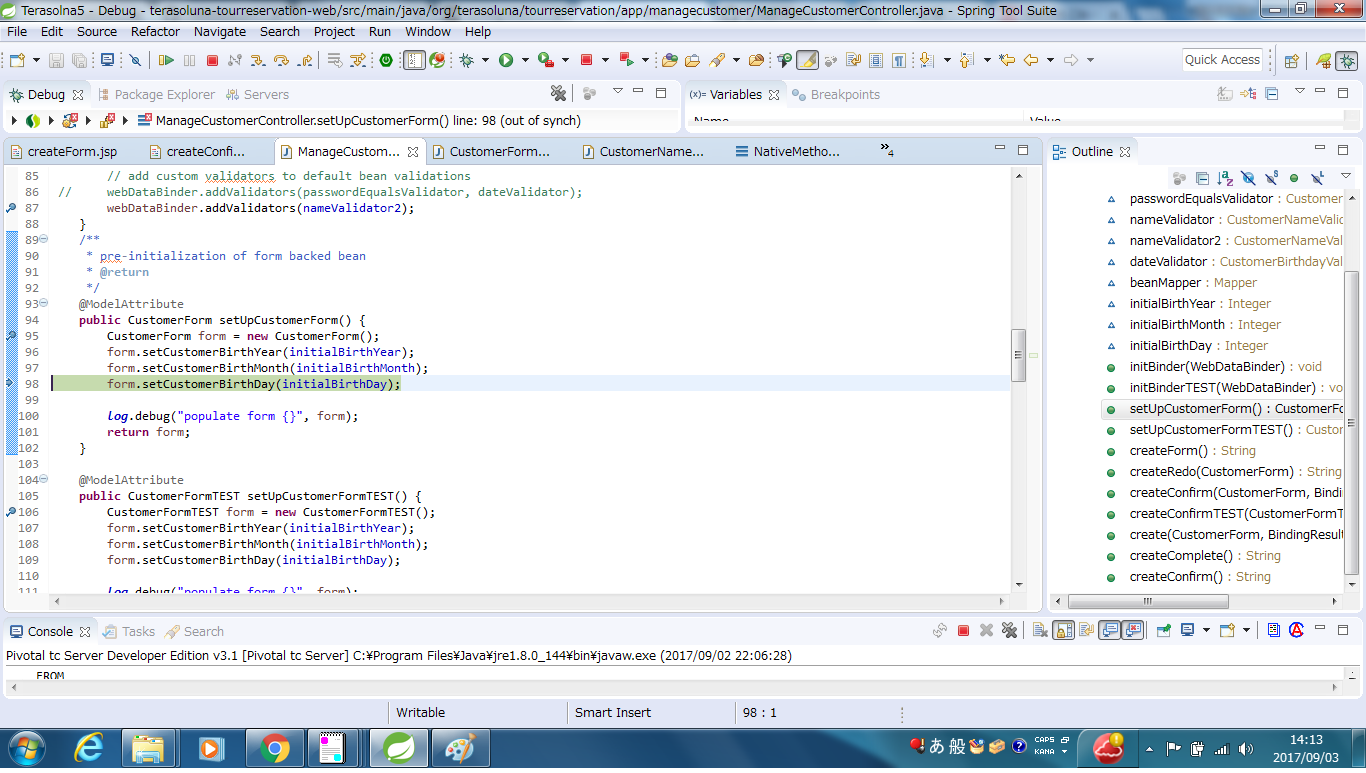The image size is (1366, 773).
Task: Click the Disconnect toolbar icon
Action: [x=235, y=60]
